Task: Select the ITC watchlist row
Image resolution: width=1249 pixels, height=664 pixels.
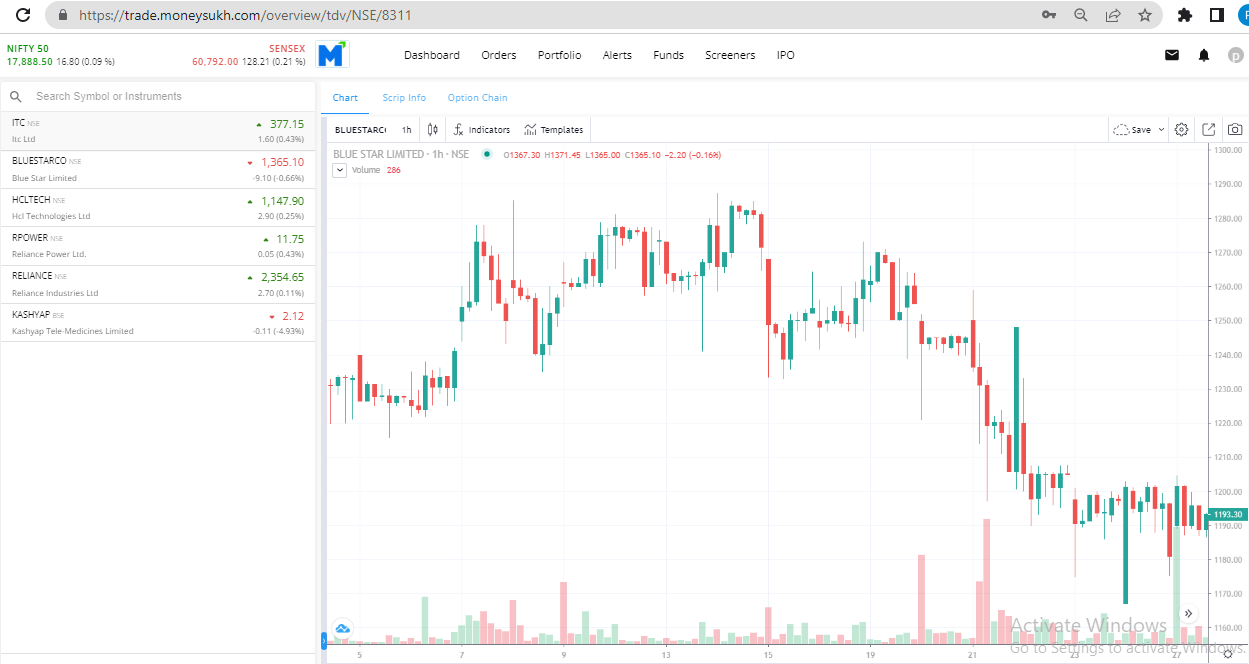Action: coord(157,131)
